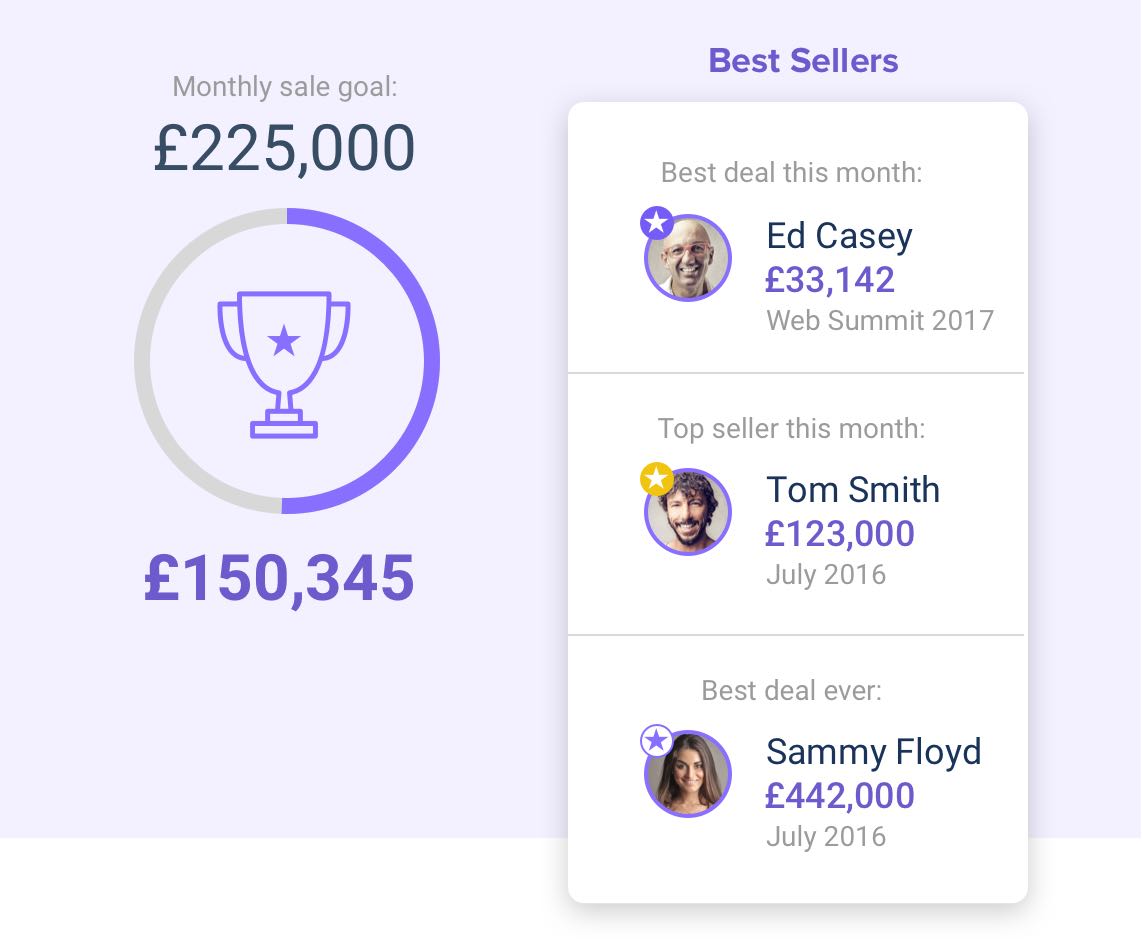The height and width of the screenshot is (940, 1142).
Task: Click the £225,000 monthly goal figure
Action: pyautogui.click(x=284, y=149)
